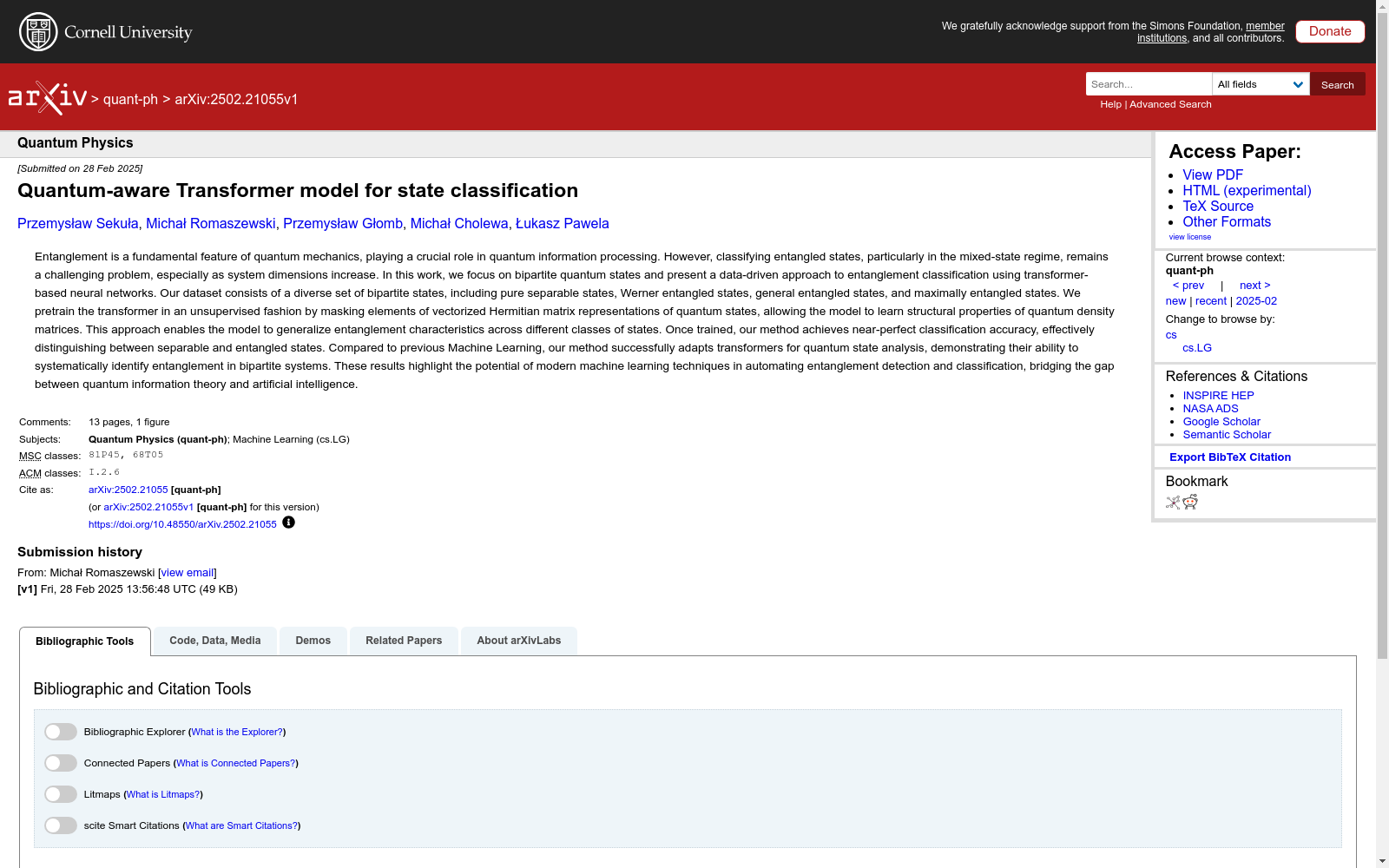Enable scite Smart Citations toggle
The image size is (1389, 868).
click(x=61, y=825)
